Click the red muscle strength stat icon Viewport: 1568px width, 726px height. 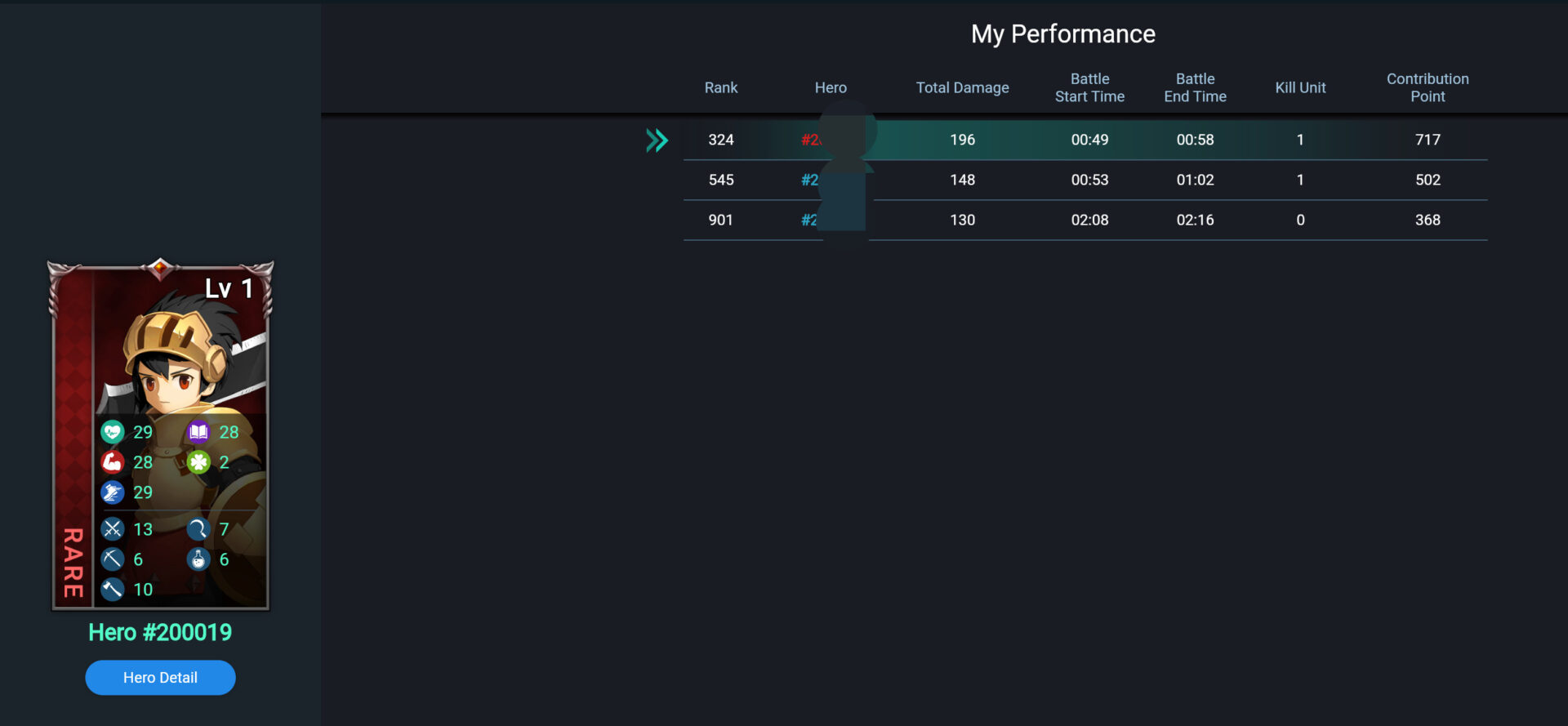(113, 462)
